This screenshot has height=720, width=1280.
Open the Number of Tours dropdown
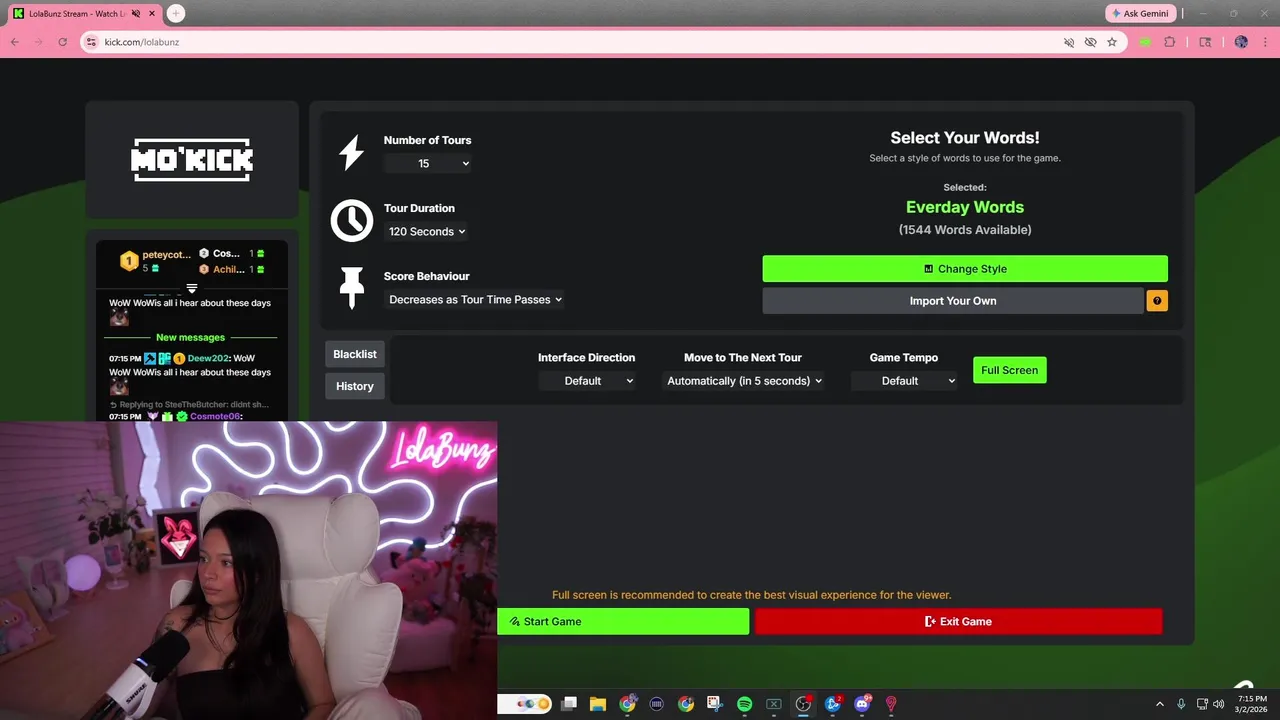click(428, 163)
